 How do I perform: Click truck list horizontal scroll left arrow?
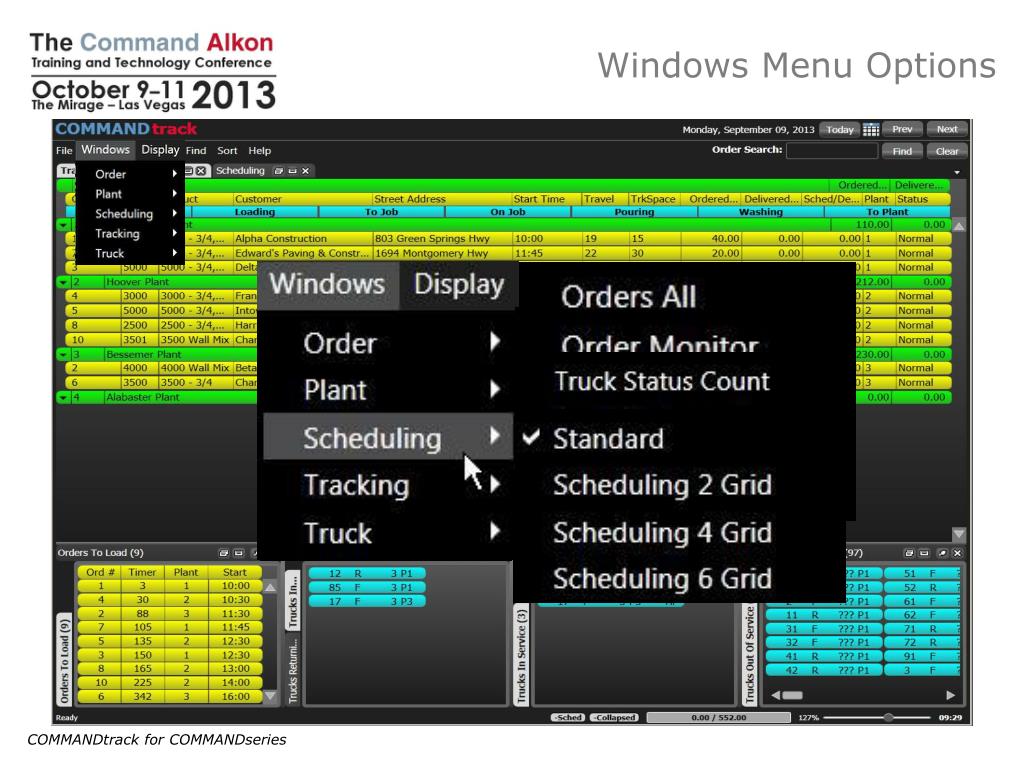(775, 695)
